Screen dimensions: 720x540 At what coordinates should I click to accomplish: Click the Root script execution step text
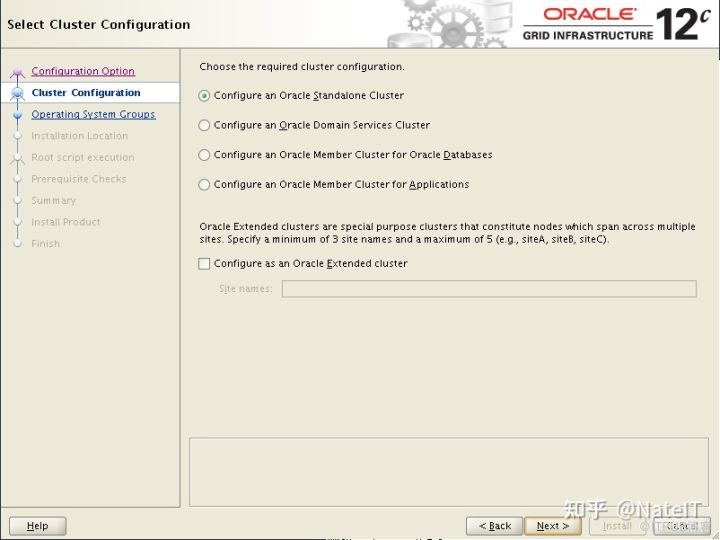[83, 158]
